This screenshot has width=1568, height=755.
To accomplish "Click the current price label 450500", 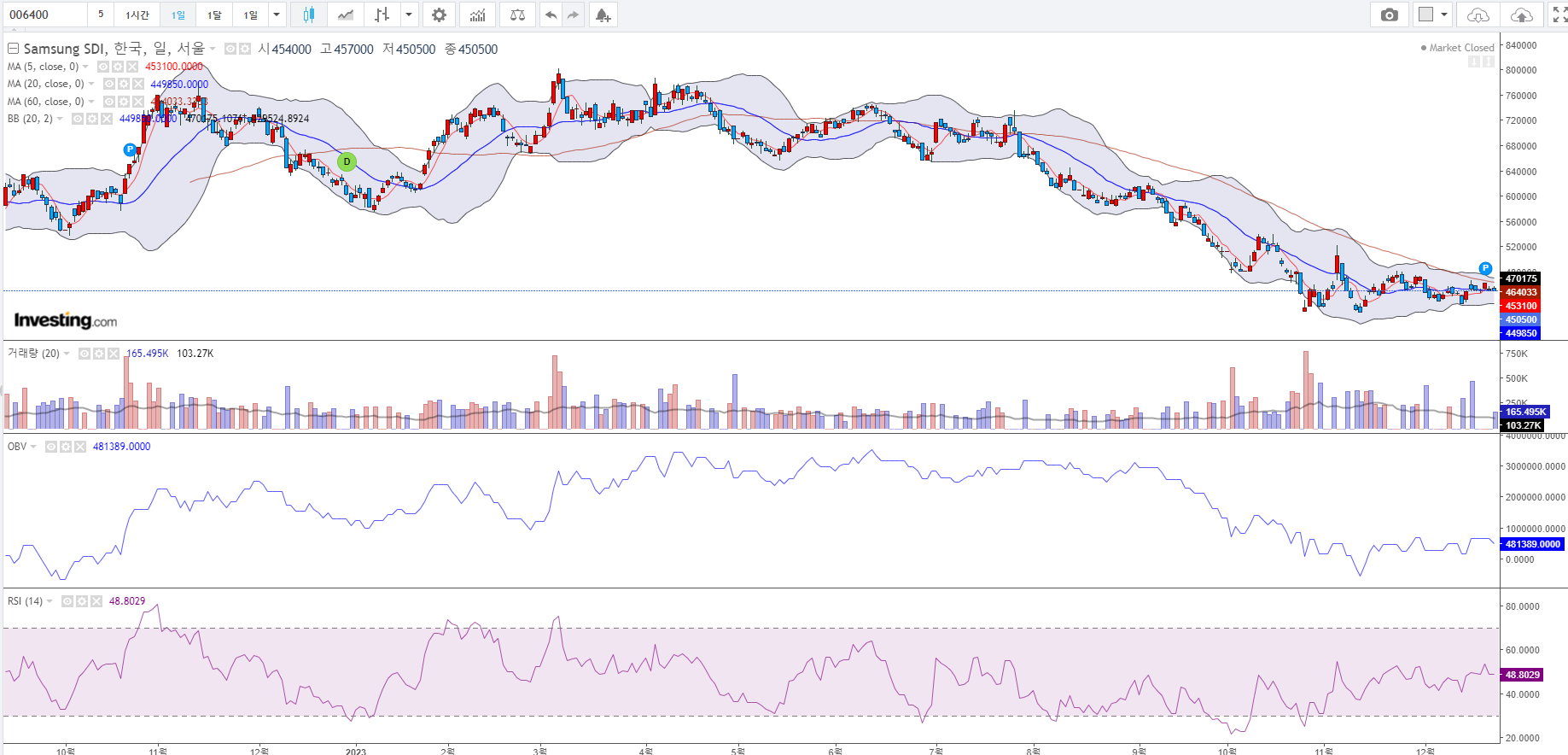I will pos(1520,319).
